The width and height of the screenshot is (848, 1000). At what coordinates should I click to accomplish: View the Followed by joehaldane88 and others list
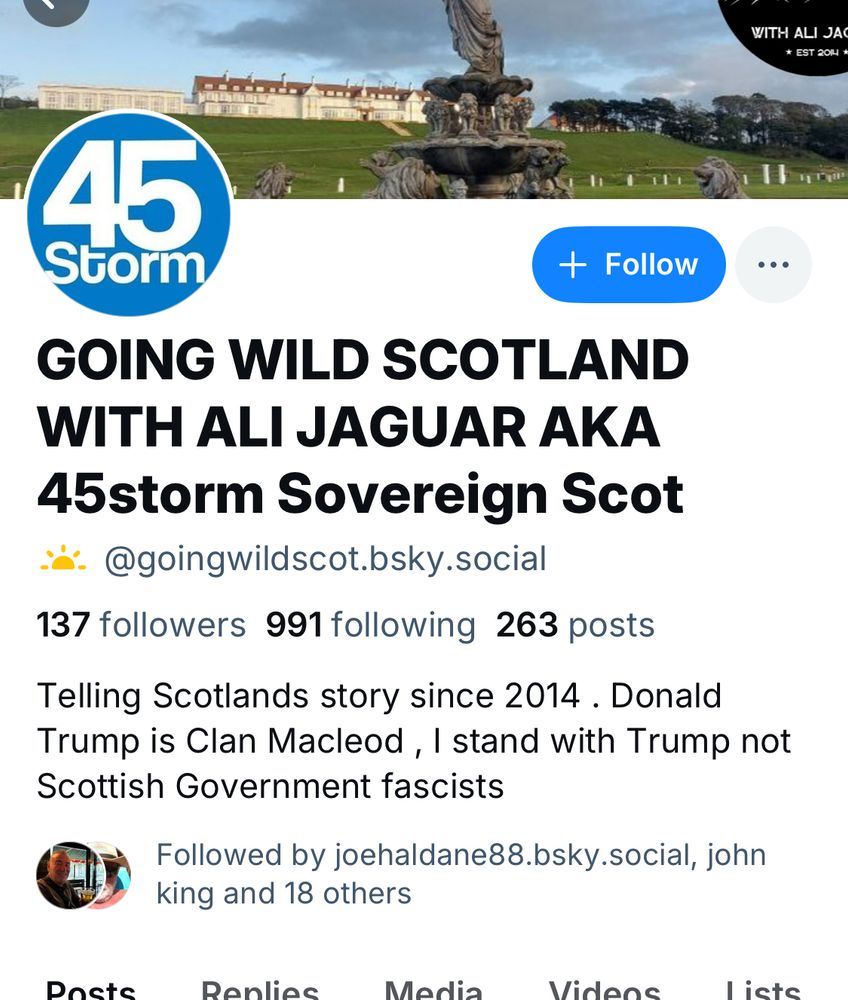[x=461, y=874]
